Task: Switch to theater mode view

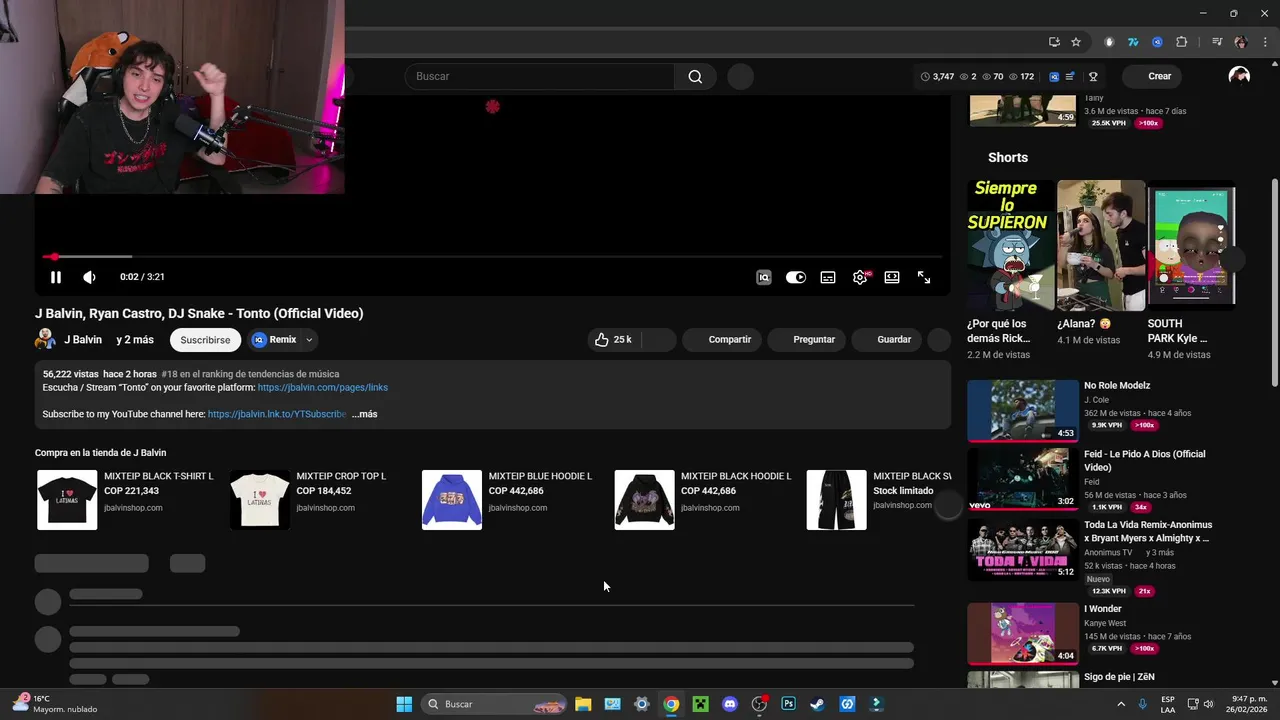Action: (x=892, y=277)
